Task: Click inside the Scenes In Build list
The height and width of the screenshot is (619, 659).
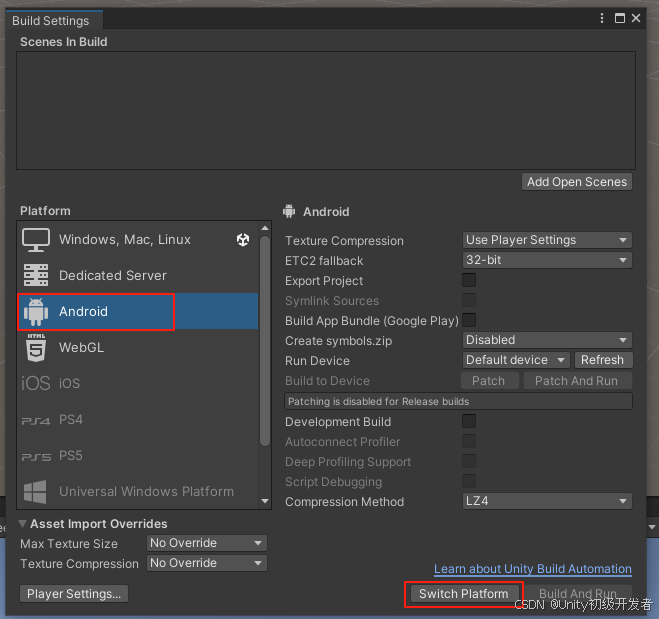Action: click(x=326, y=111)
